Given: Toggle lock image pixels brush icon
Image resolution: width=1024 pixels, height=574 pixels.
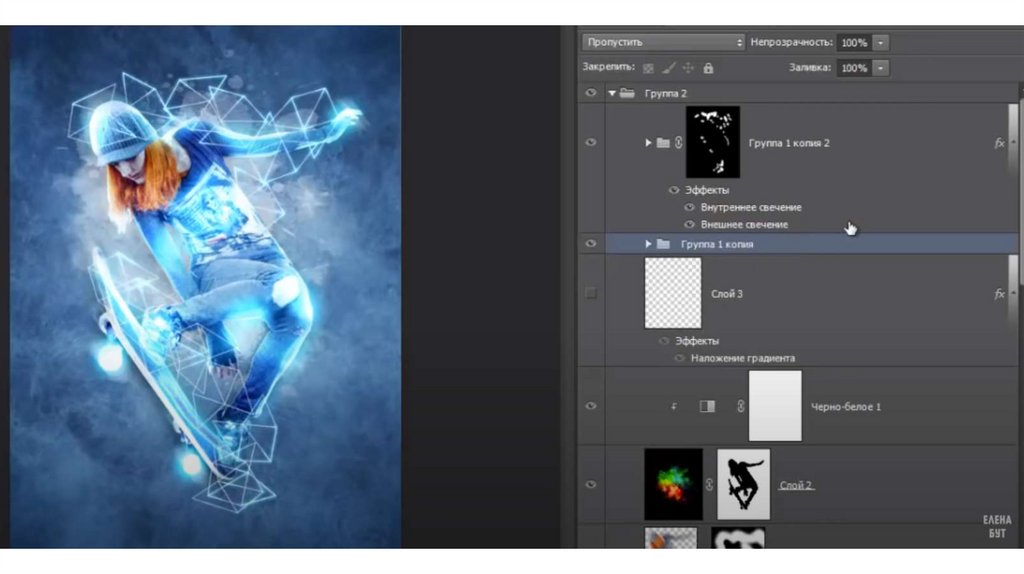Looking at the screenshot, I should 668,68.
